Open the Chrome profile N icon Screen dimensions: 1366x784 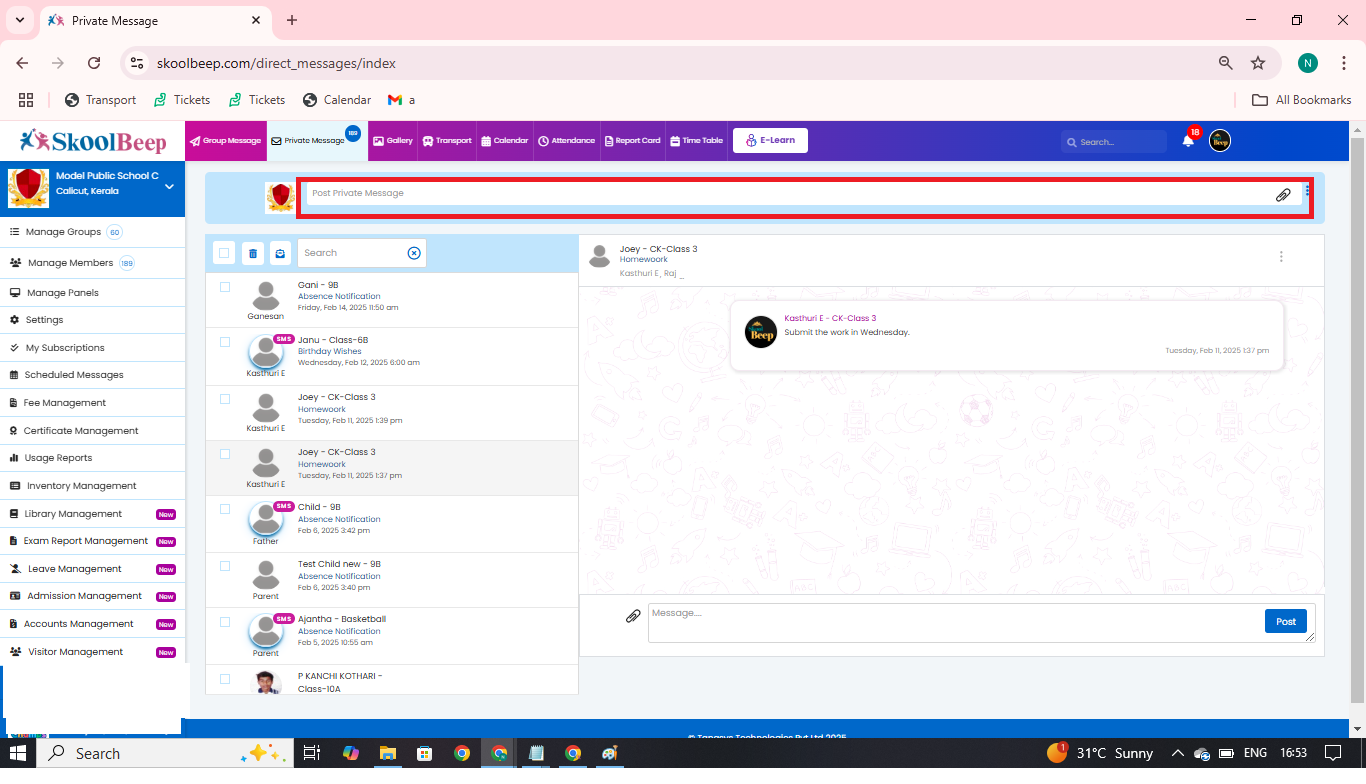point(1308,63)
